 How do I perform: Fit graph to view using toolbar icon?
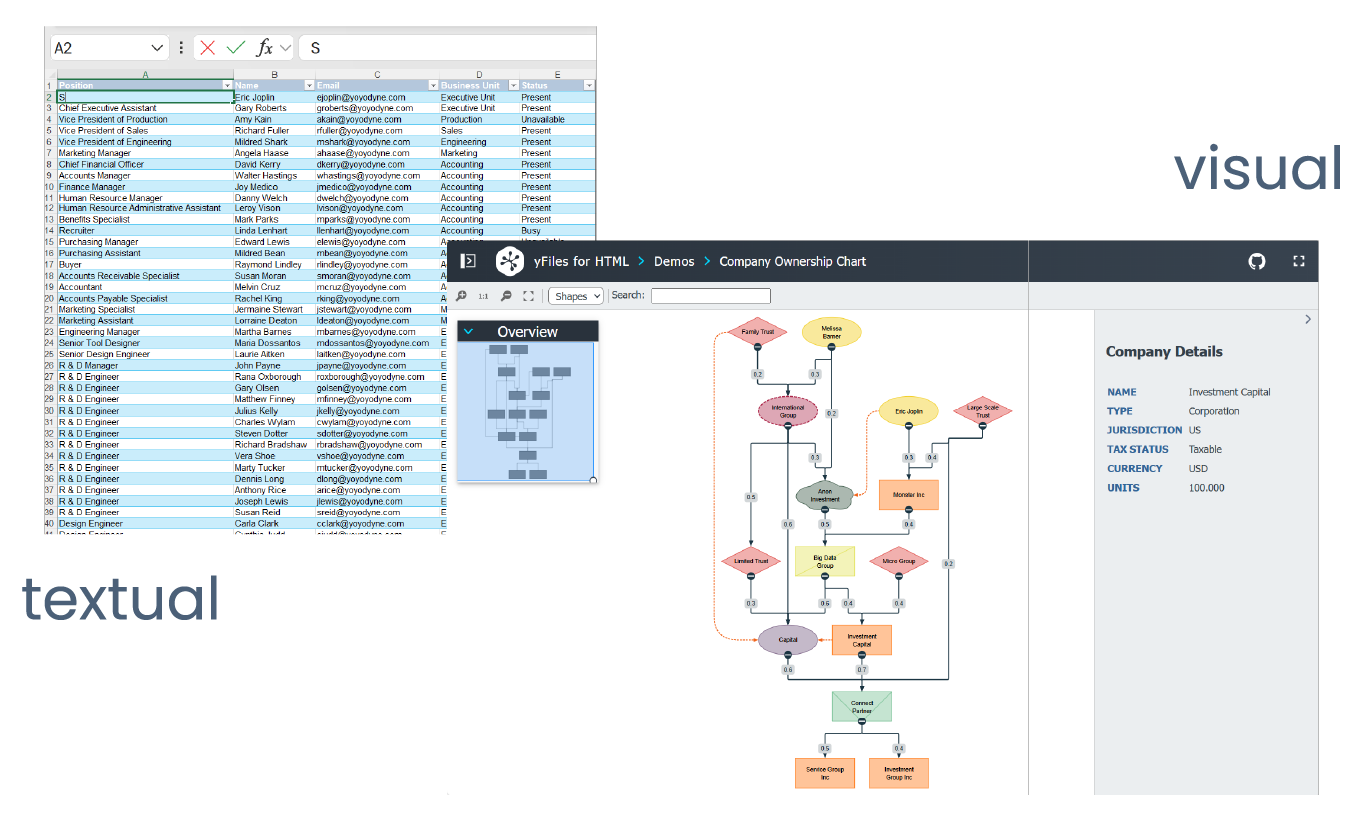(x=528, y=296)
